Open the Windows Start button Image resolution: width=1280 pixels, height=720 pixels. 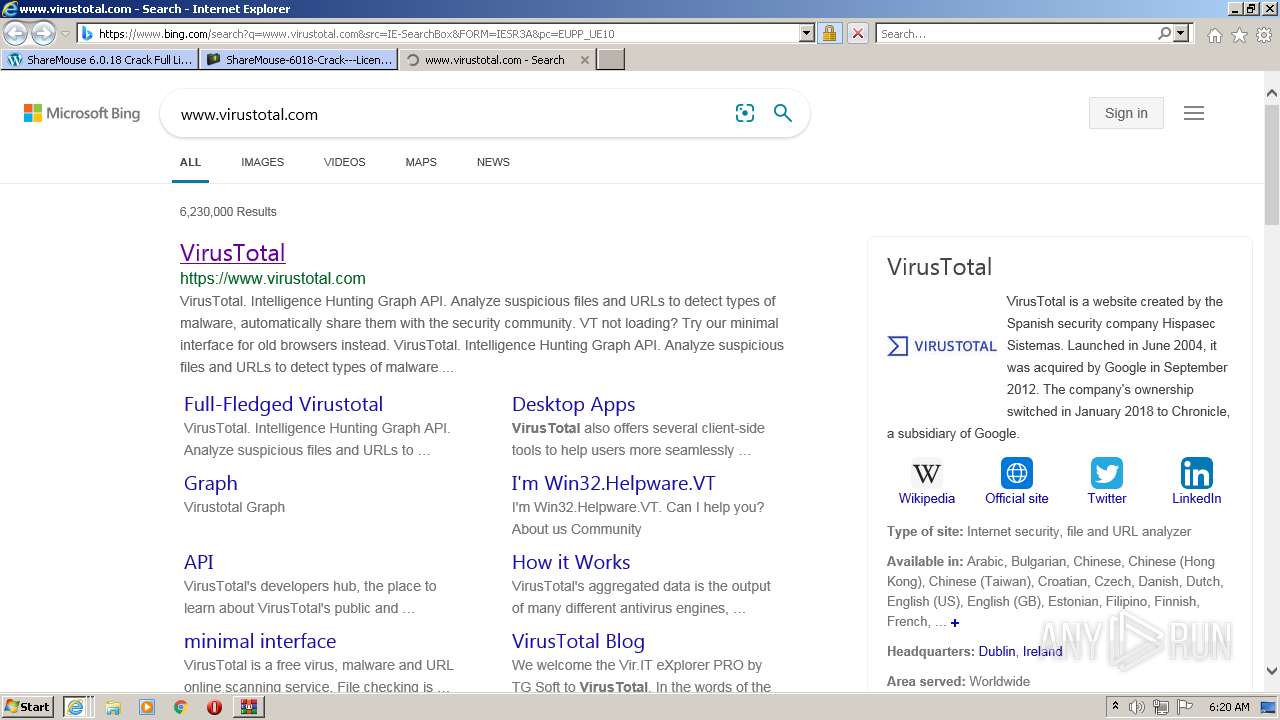coord(28,707)
